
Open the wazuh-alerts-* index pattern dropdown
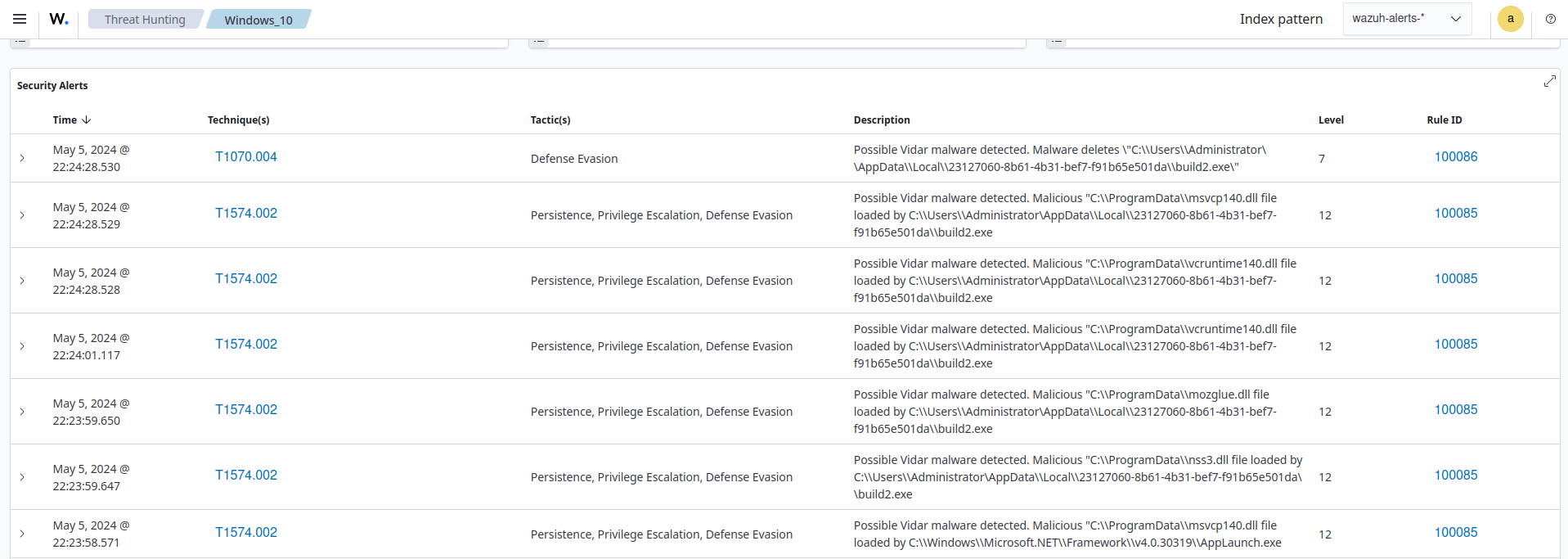point(1407,19)
